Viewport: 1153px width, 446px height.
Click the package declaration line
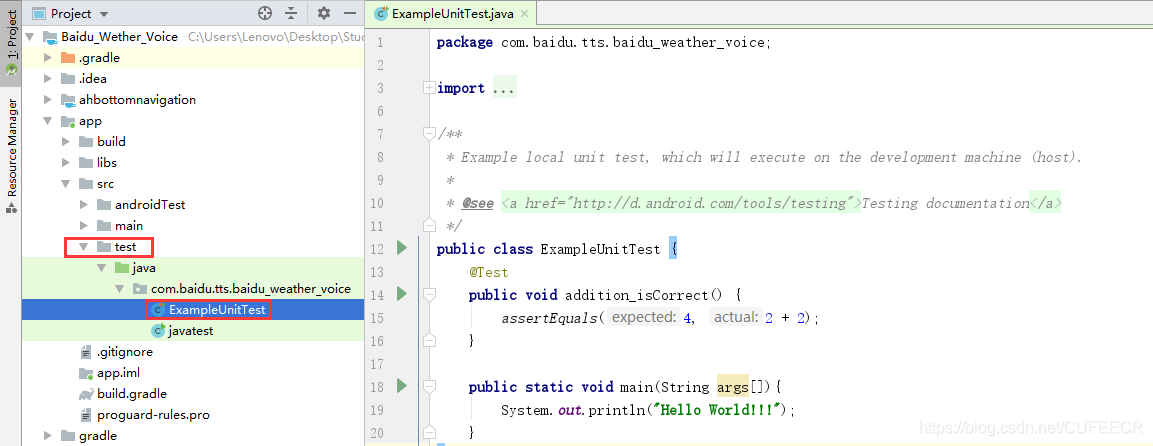pyautogui.click(x=604, y=43)
